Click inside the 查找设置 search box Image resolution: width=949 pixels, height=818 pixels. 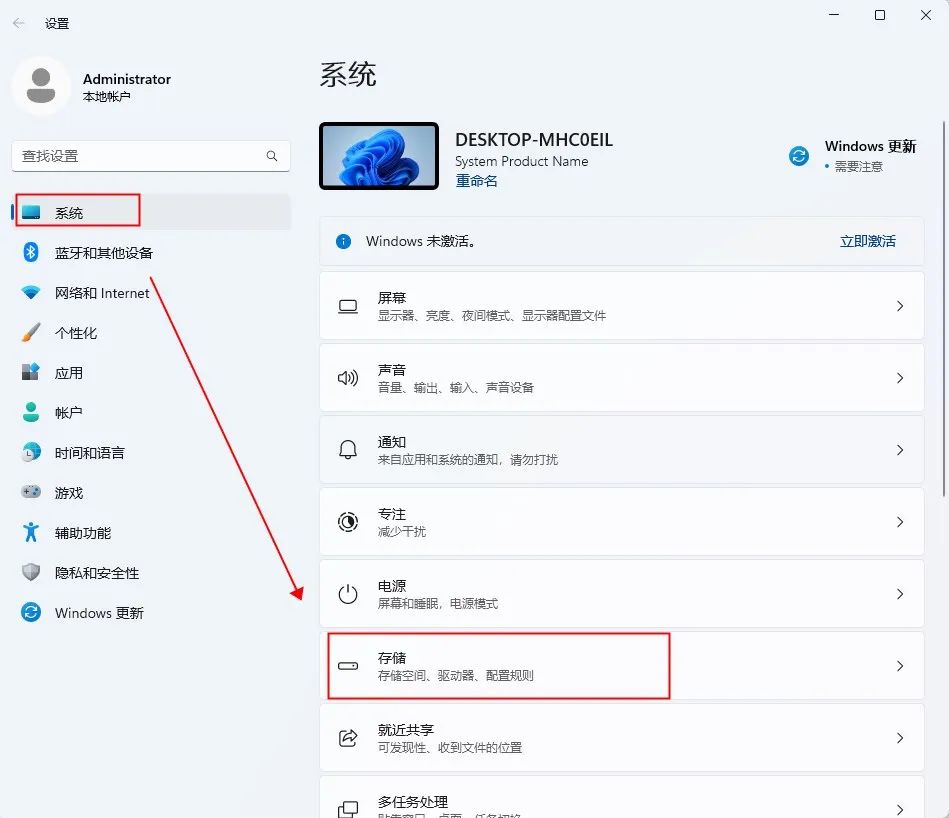click(150, 156)
